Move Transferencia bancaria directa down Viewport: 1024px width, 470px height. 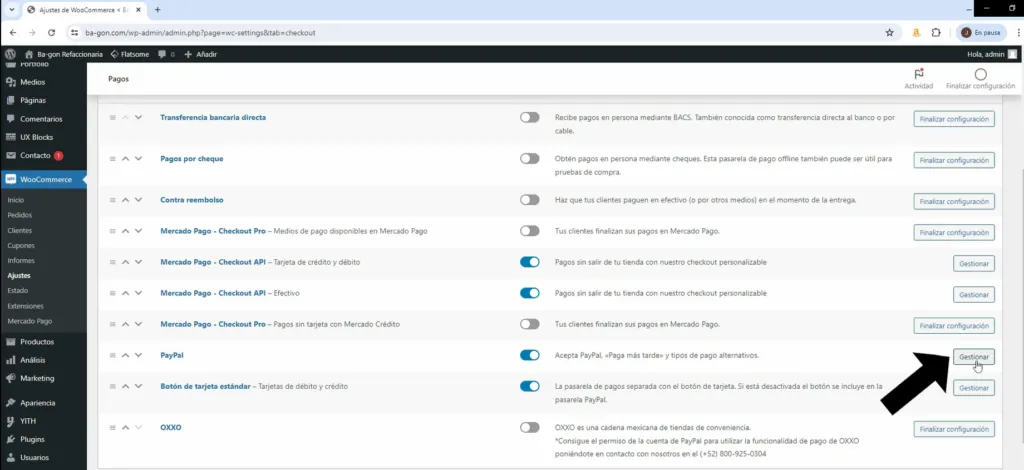point(138,118)
